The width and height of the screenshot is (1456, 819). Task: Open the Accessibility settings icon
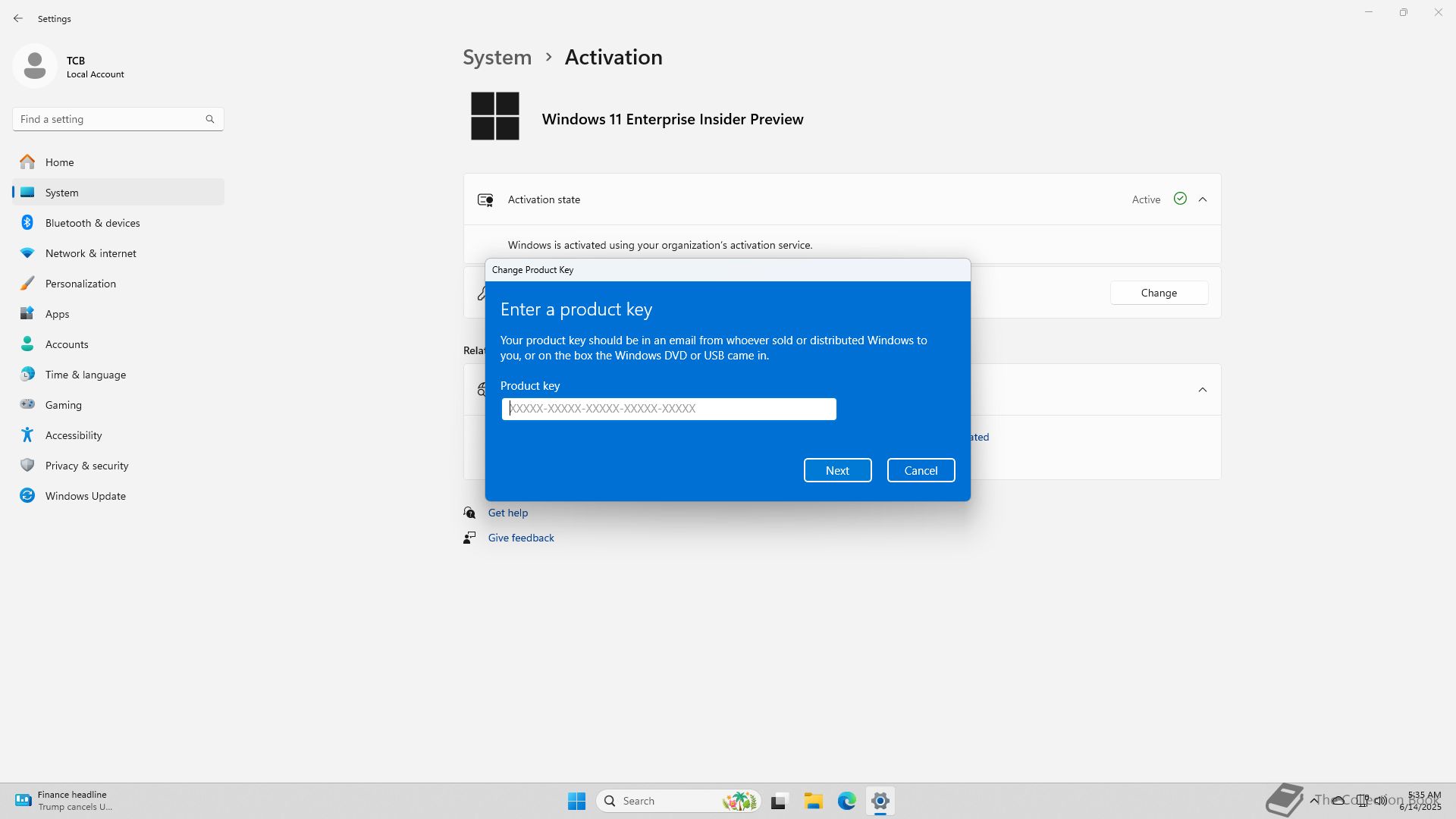[27, 435]
